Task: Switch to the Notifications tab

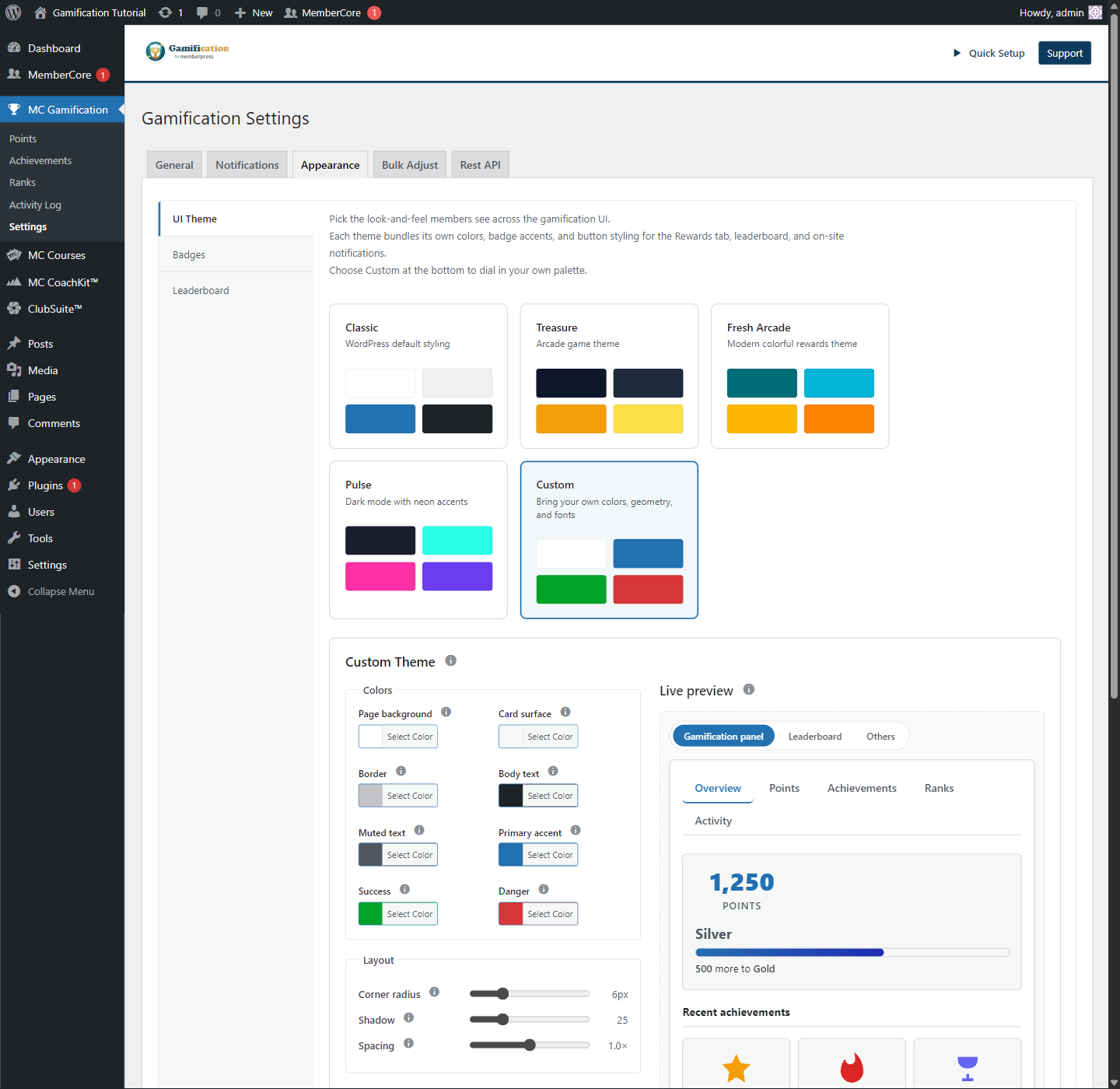Action: pyautogui.click(x=247, y=165)
